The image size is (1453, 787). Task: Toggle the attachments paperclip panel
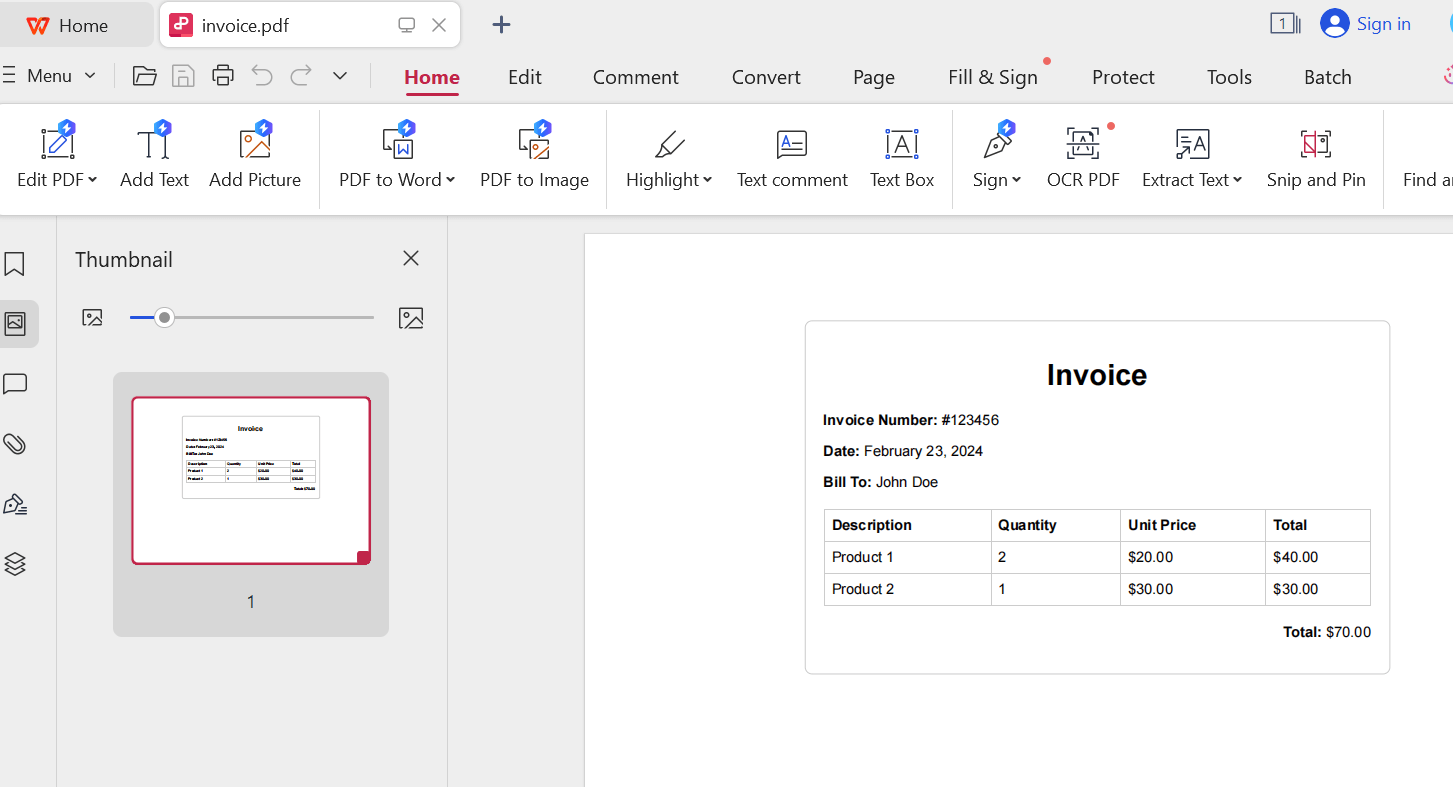coord(15,444)
